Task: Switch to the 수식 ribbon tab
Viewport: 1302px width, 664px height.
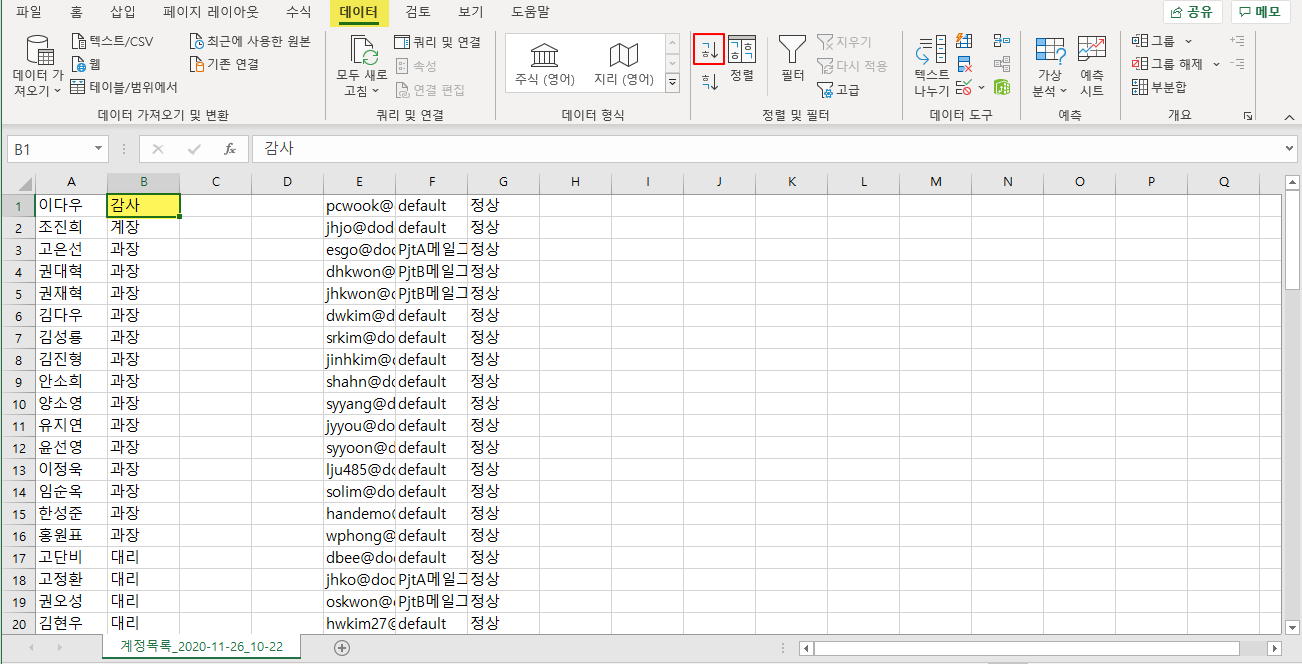Action: point(298,12)
